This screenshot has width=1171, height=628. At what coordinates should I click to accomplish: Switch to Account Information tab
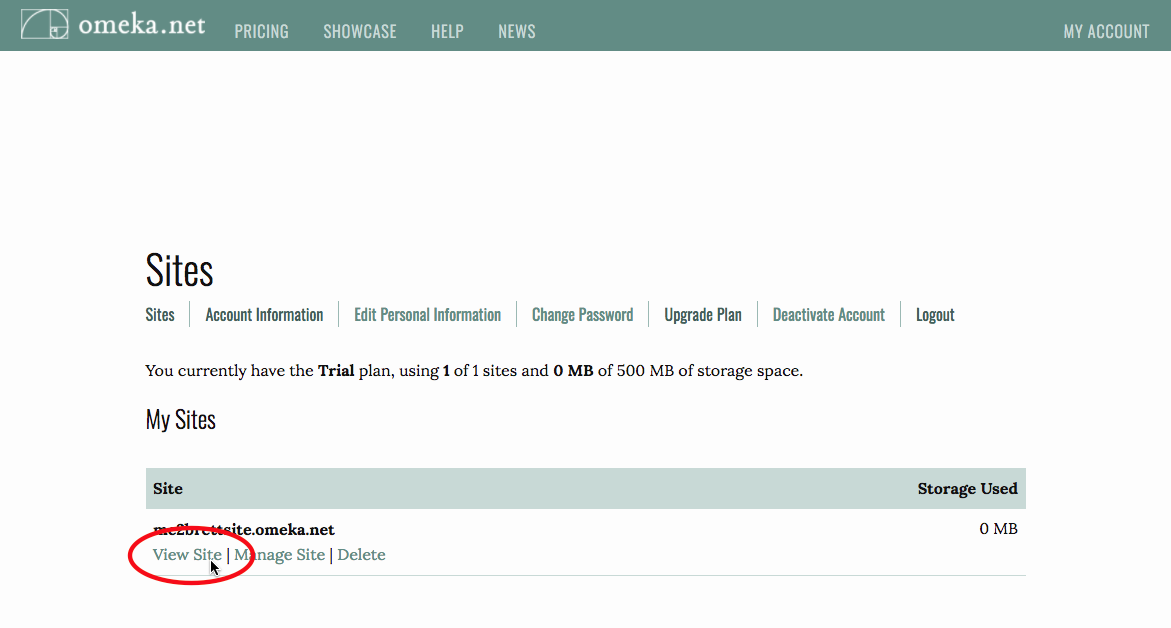point(264,315)
